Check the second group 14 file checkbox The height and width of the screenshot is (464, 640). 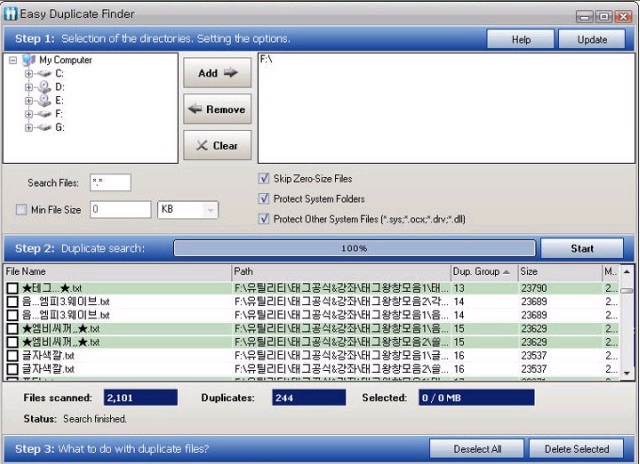coord(13,315)
